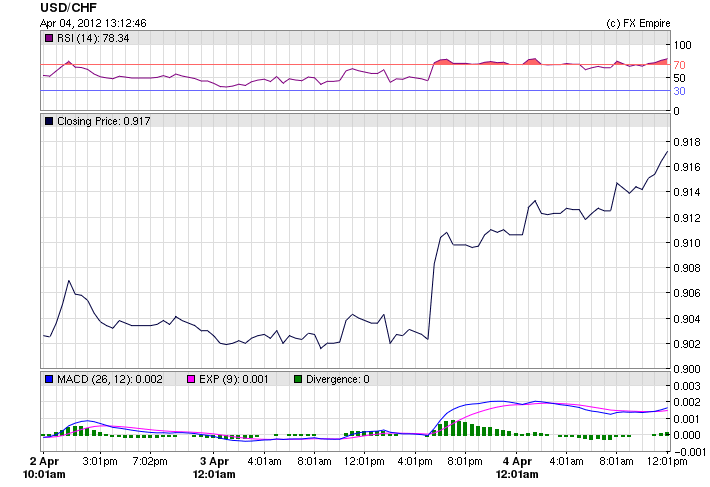Click the blue 30 RSI axis label
The width and height of the screenshot is (710, 487).
679,91
